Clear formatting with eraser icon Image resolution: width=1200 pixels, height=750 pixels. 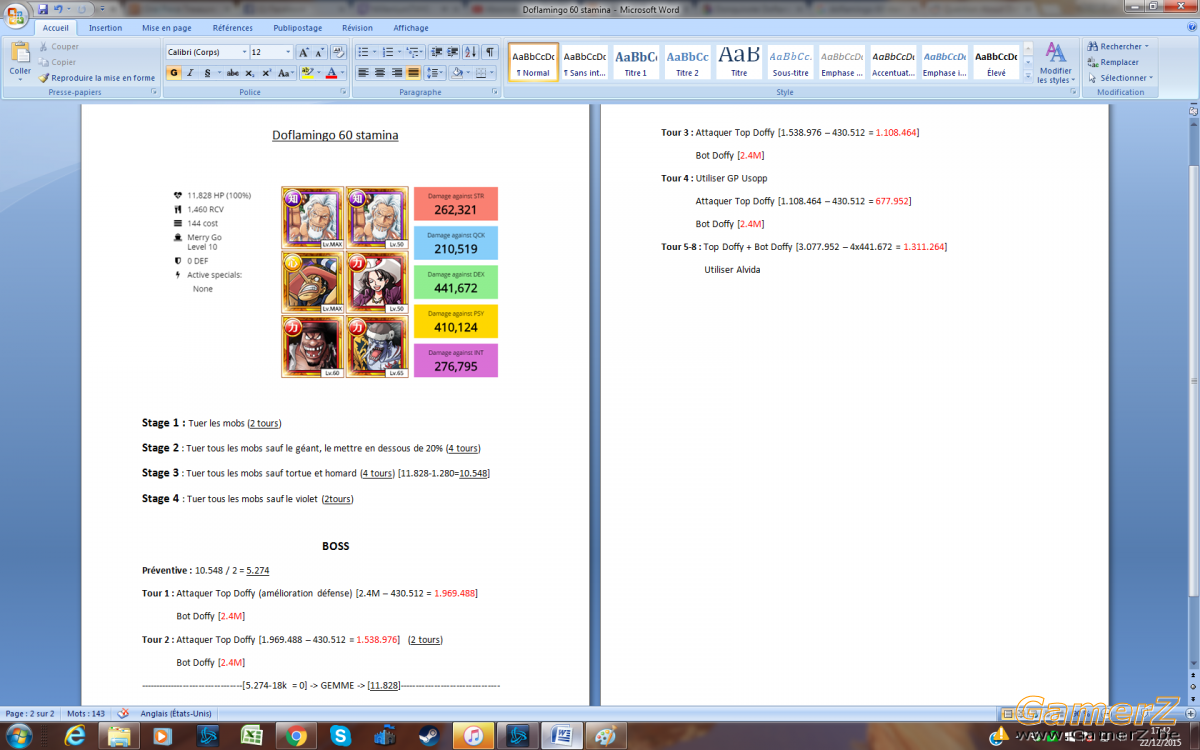(338, 52)
